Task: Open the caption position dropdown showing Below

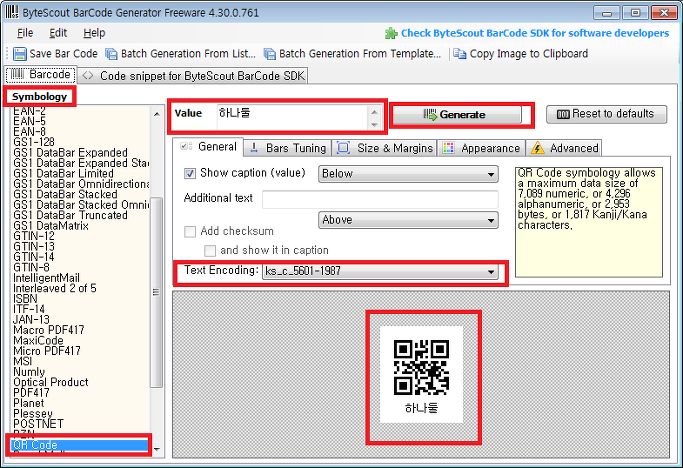Action: coord(408,174)
